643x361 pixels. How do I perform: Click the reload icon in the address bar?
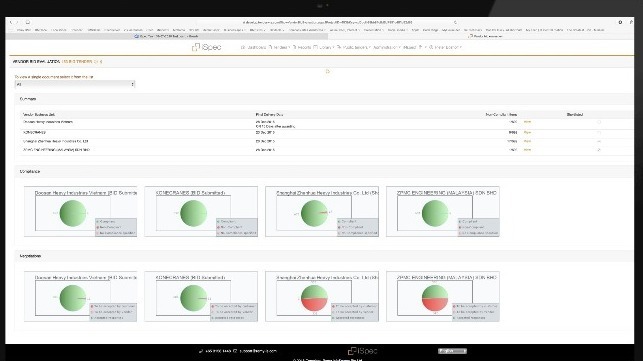pyautogui.click(x=455, y=22)
